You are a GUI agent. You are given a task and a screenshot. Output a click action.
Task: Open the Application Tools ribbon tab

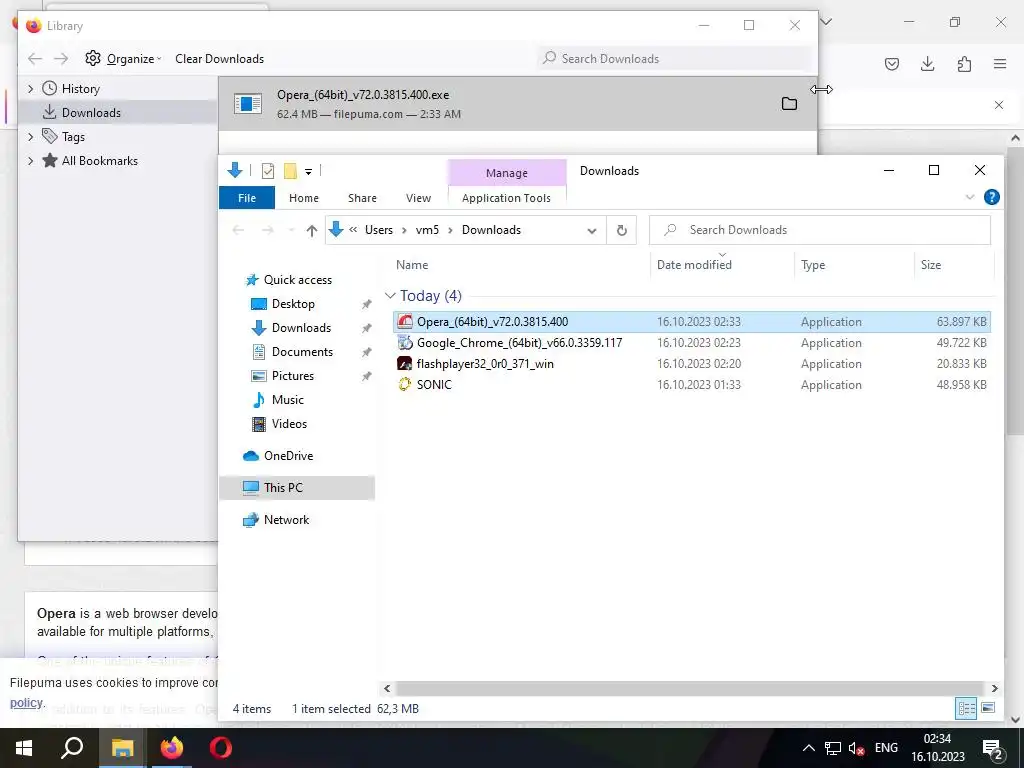click(x=506, y=198)
